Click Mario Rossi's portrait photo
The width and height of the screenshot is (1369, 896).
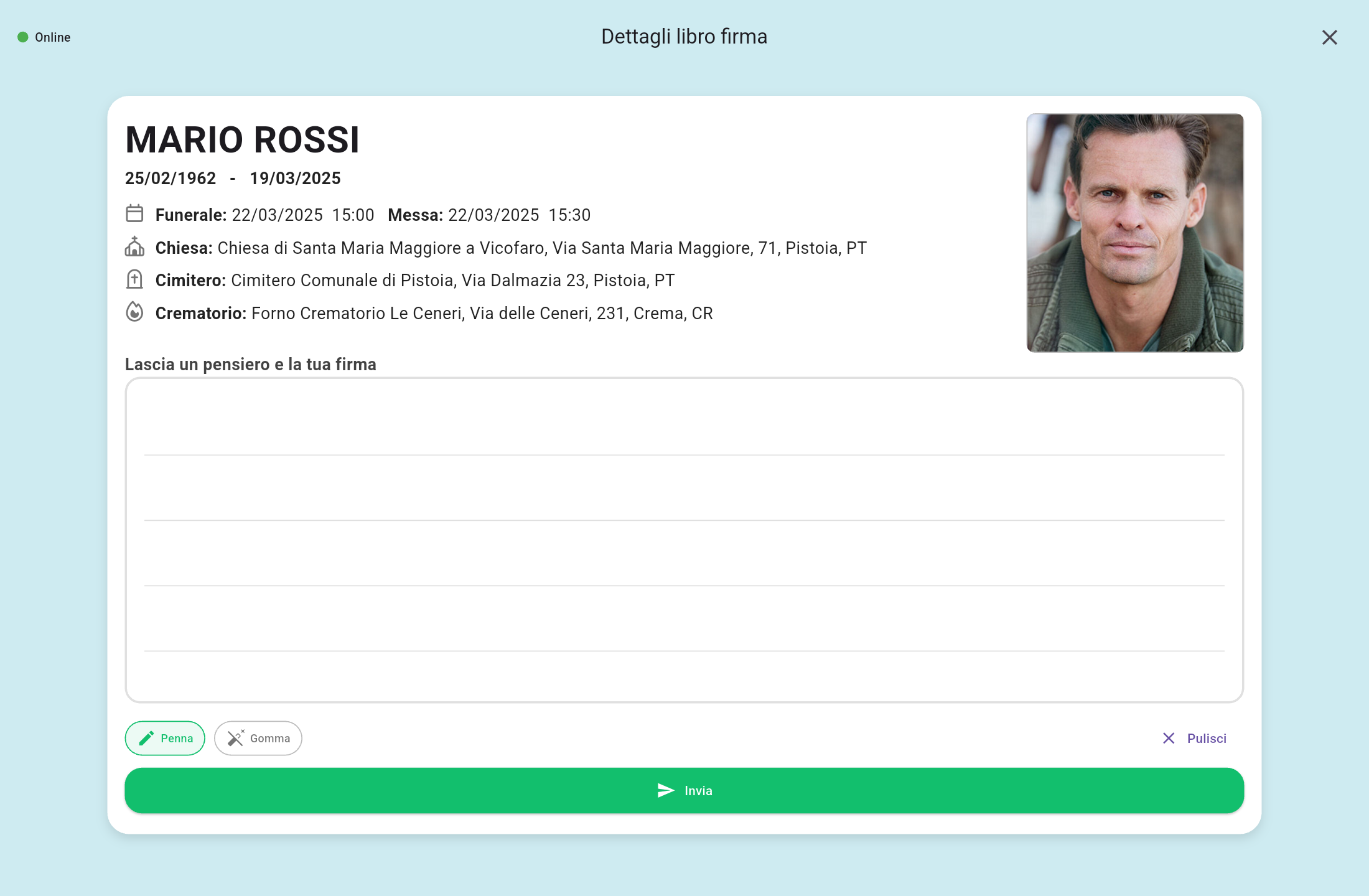pos(1135,233)
